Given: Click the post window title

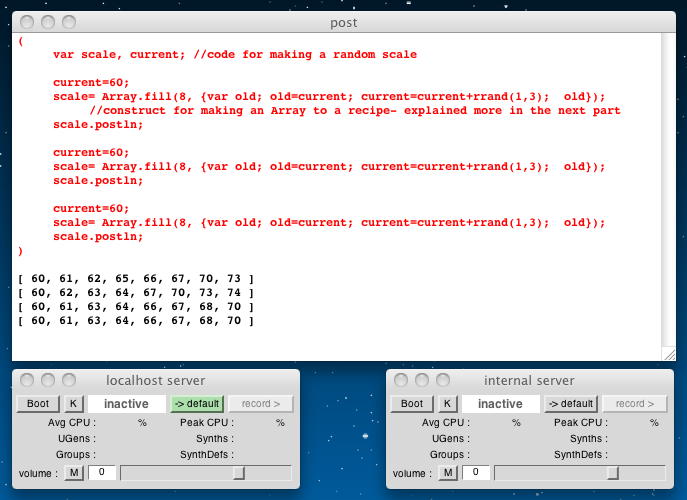Looking at the screenshot, I should click(344, 23).
